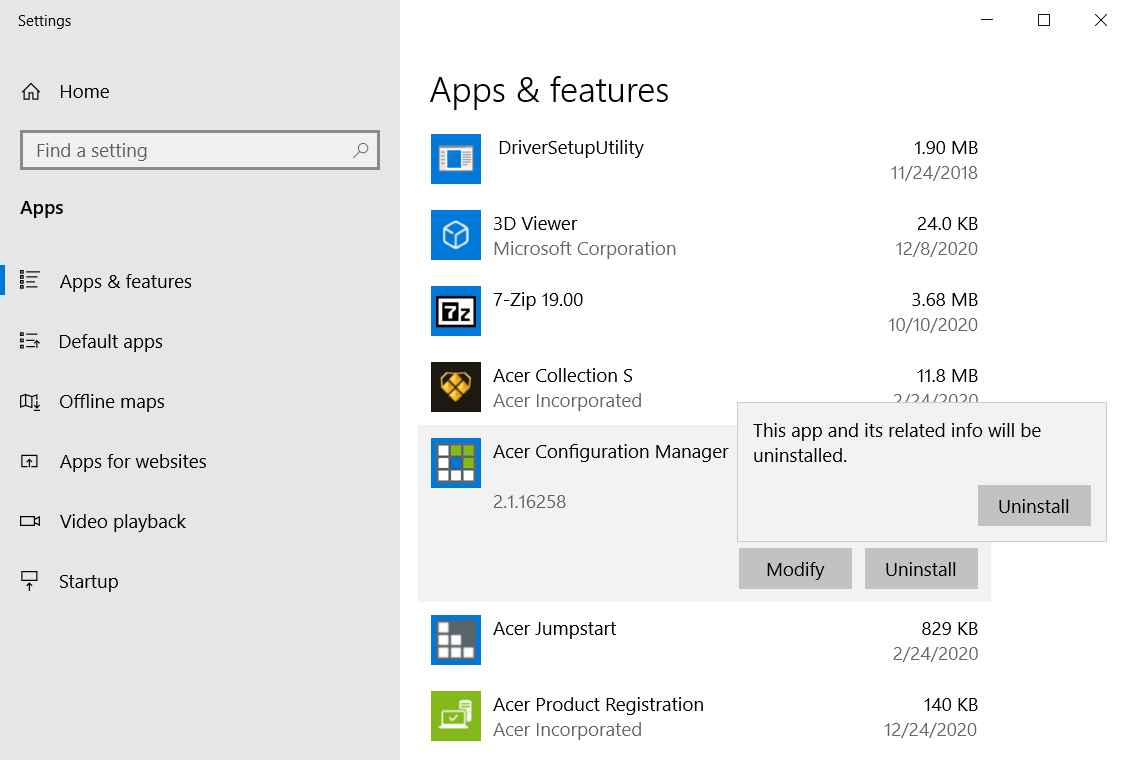Click the 24.0 KB size value
Image resolution: width=1130 pixels, height=760 pixels.
(x=947, y=224)
